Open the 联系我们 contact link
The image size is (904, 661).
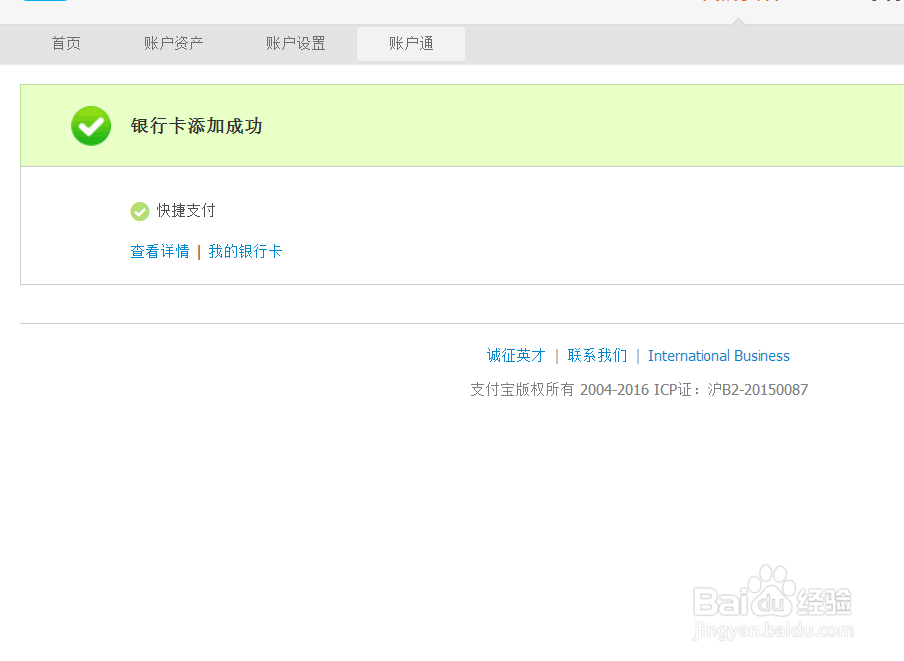point(598,355)
